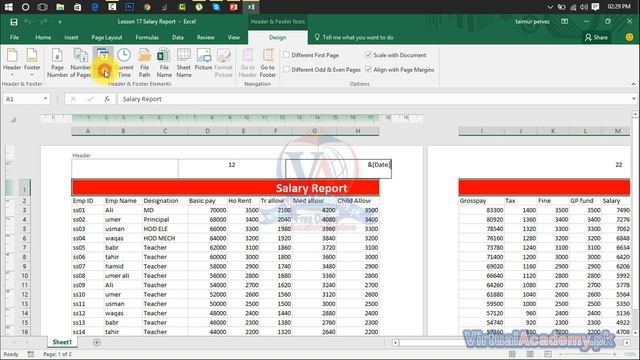This screenshot has width=640, height=360.
Task: Toggle Align with Page Margins checkbox
Action: coord(369,69)
